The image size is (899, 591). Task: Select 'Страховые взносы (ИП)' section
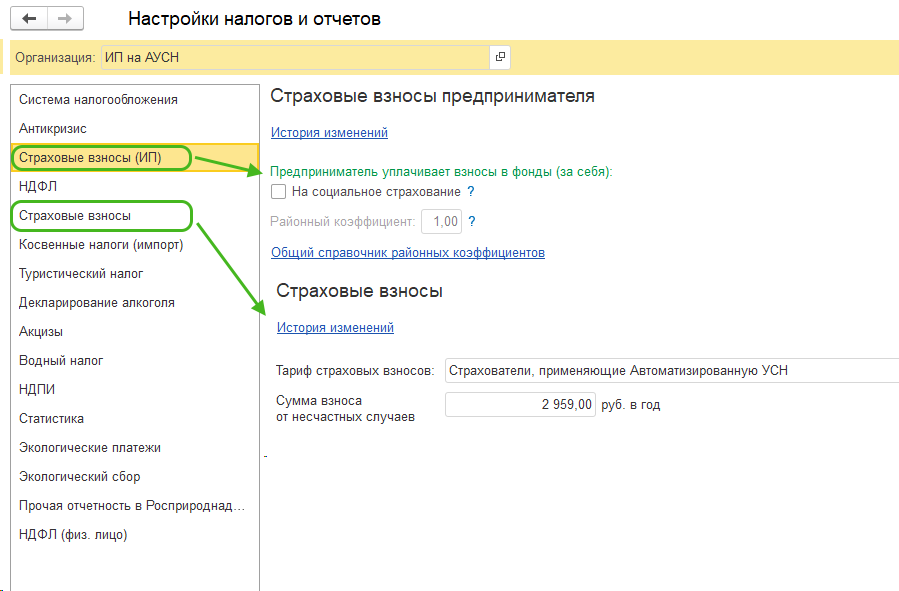pos(90,158)
